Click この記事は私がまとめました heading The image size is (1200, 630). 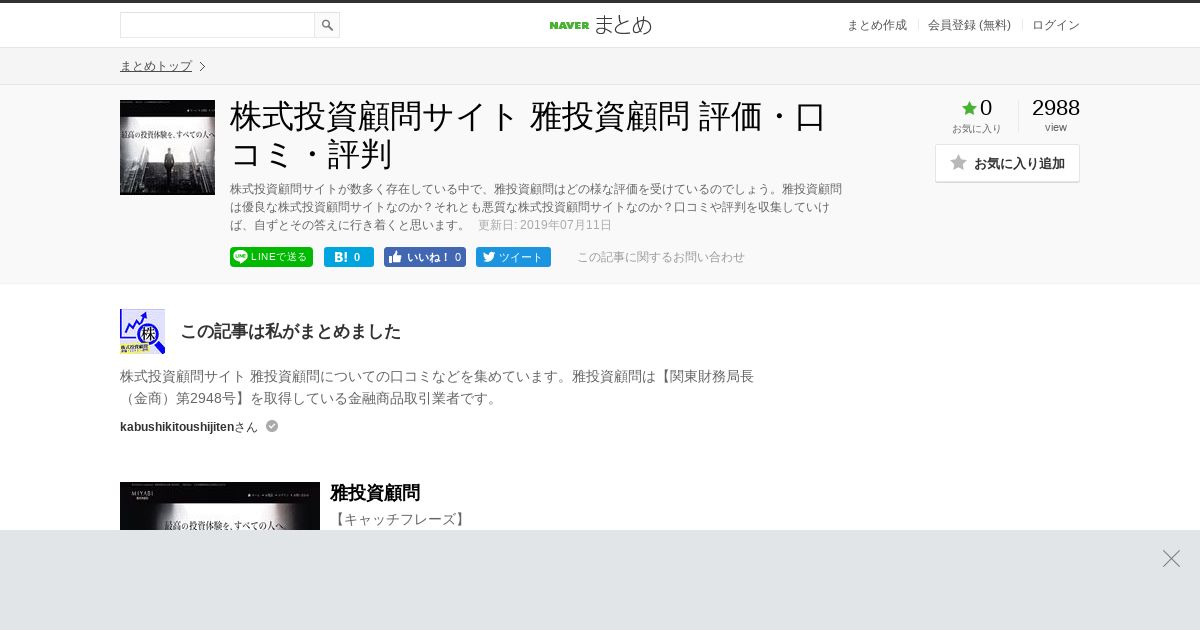[290, 331]
